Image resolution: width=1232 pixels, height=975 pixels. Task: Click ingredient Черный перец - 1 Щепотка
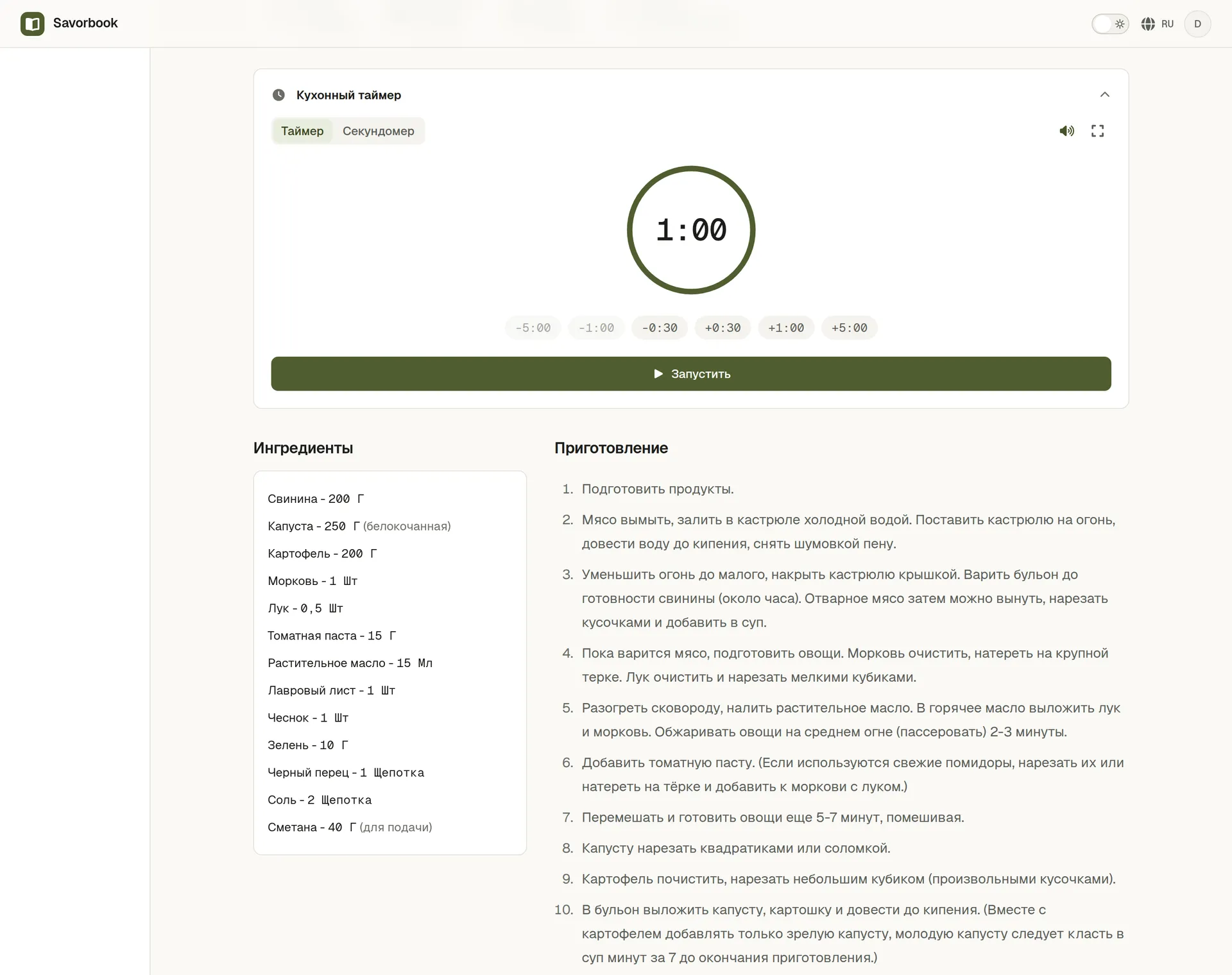click(x=346, y=772)
